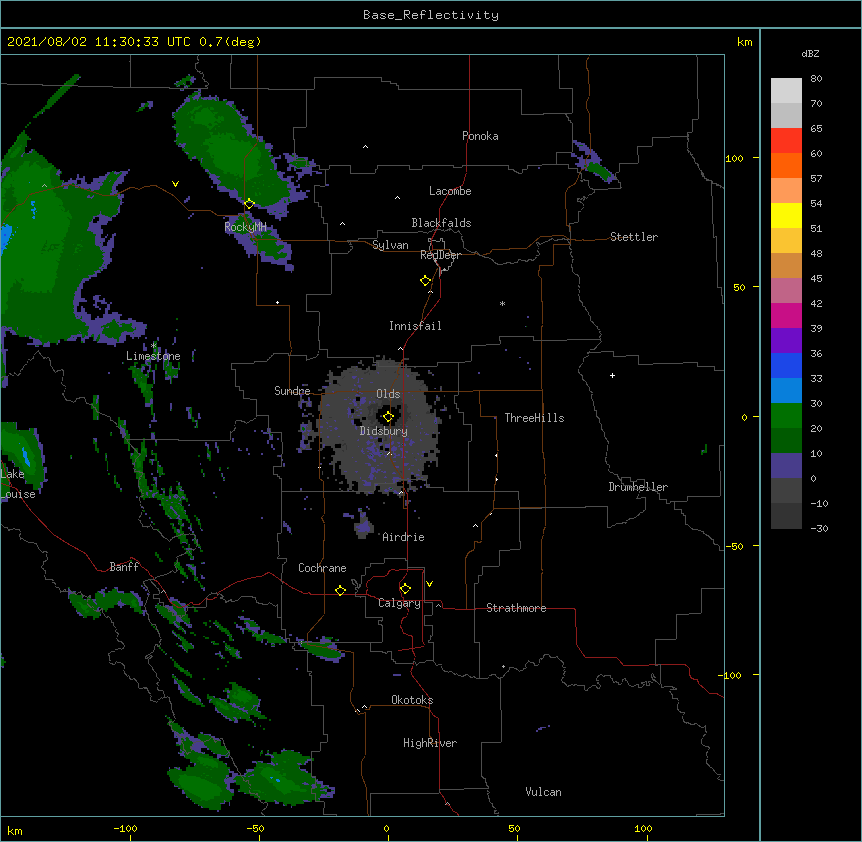862x842 pixels.
Task: Click the 80 value on dBZ scale
Action: 816,79
